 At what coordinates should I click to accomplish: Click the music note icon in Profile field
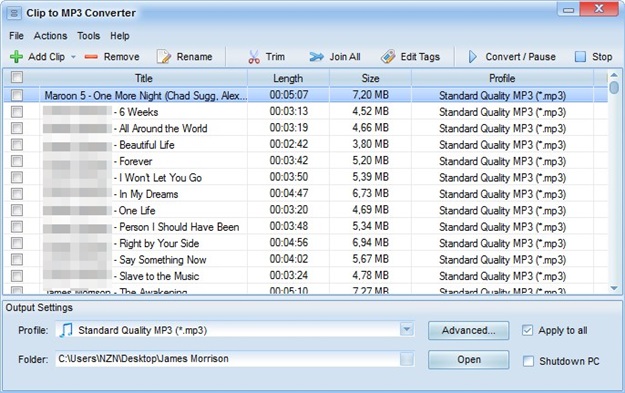(x=66, y=330)
